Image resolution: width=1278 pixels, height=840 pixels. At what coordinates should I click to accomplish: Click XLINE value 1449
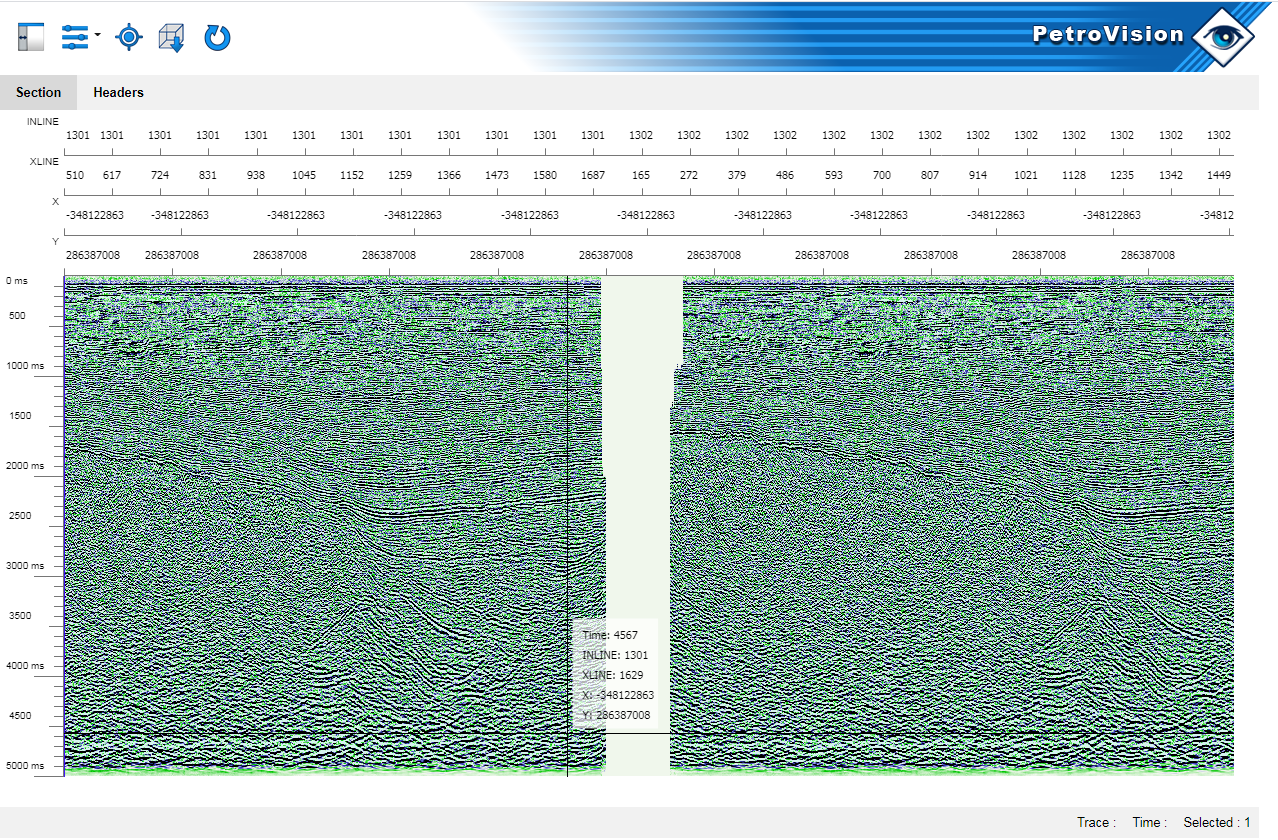click(x=1219, y=175)
